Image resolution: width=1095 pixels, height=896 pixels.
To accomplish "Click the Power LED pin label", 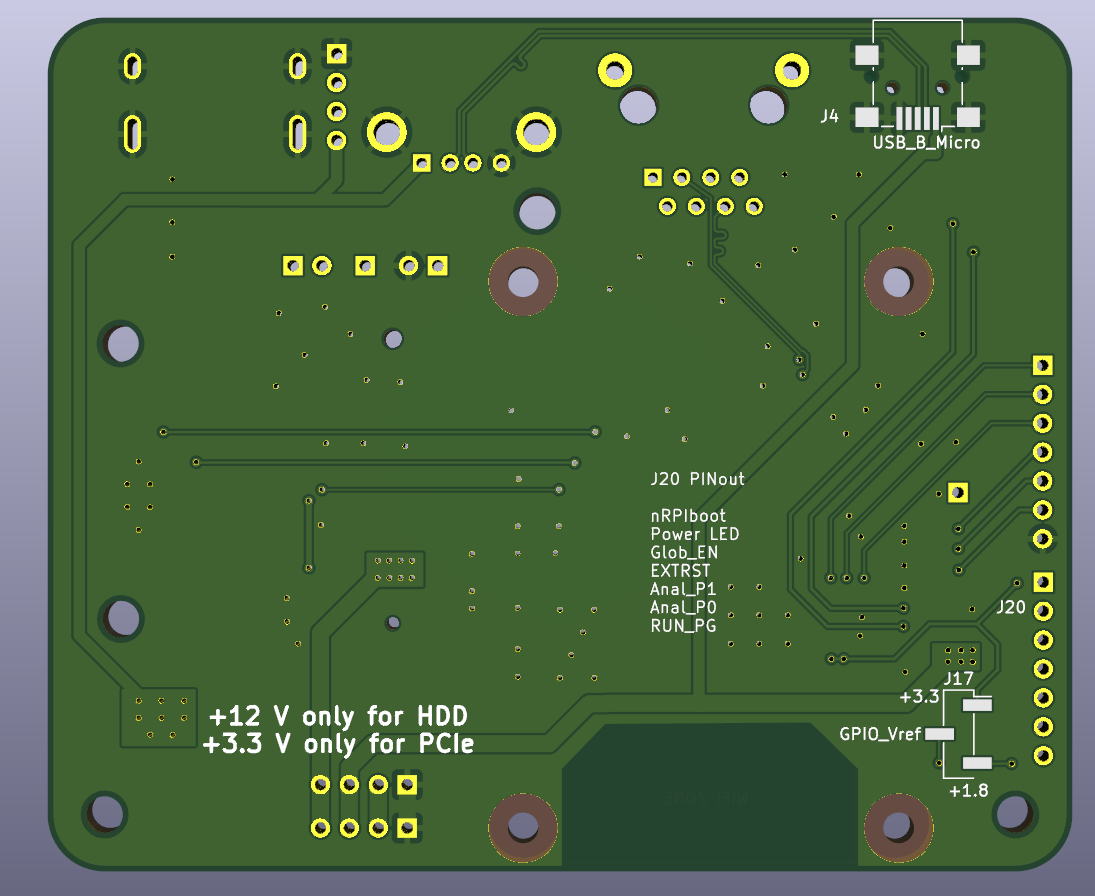I will pyautogui.click(x=694, y=534).
